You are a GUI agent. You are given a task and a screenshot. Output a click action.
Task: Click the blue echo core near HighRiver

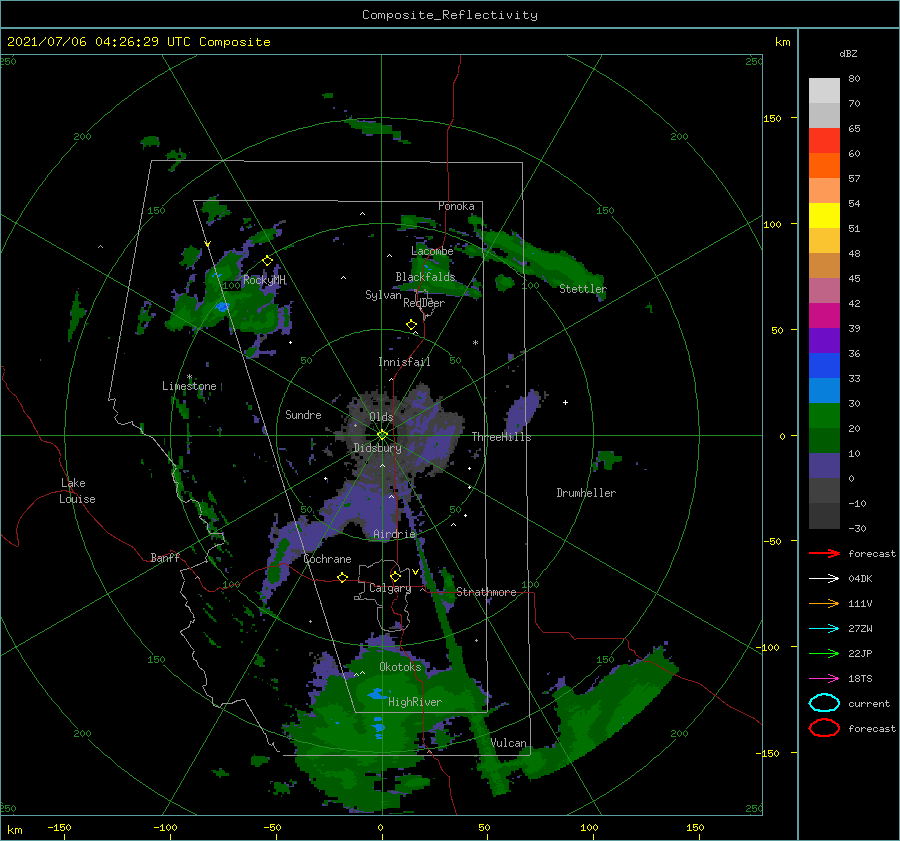tap(377, 695)
